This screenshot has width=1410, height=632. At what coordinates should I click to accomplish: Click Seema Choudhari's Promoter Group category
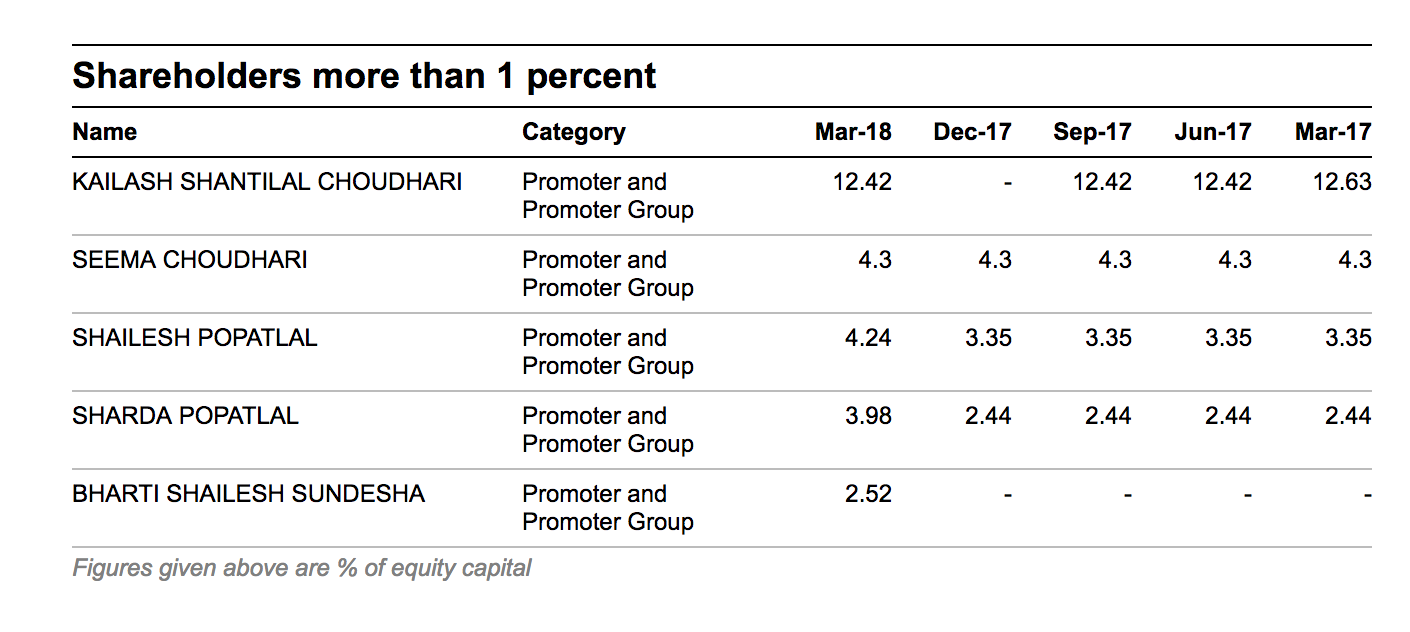[607, 274]
